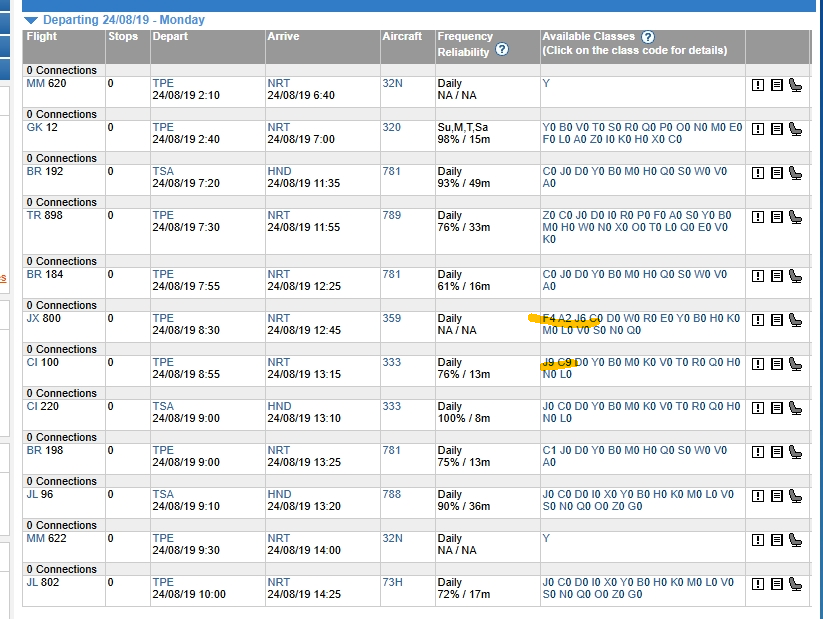Click alert icon for flight GK 12

(x=758, y=129)
